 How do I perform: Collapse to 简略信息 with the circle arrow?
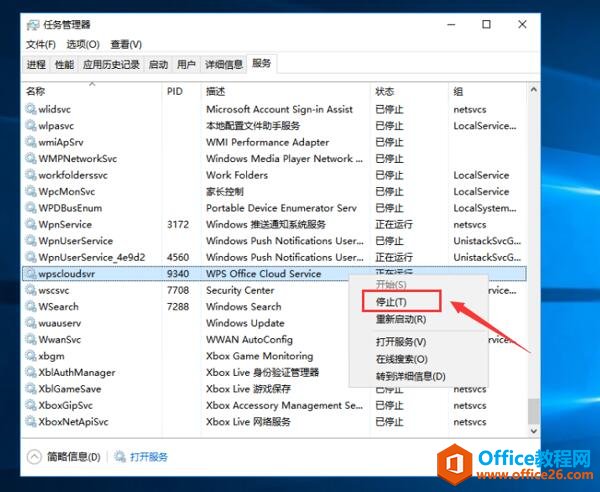click(x=34, y=456)
